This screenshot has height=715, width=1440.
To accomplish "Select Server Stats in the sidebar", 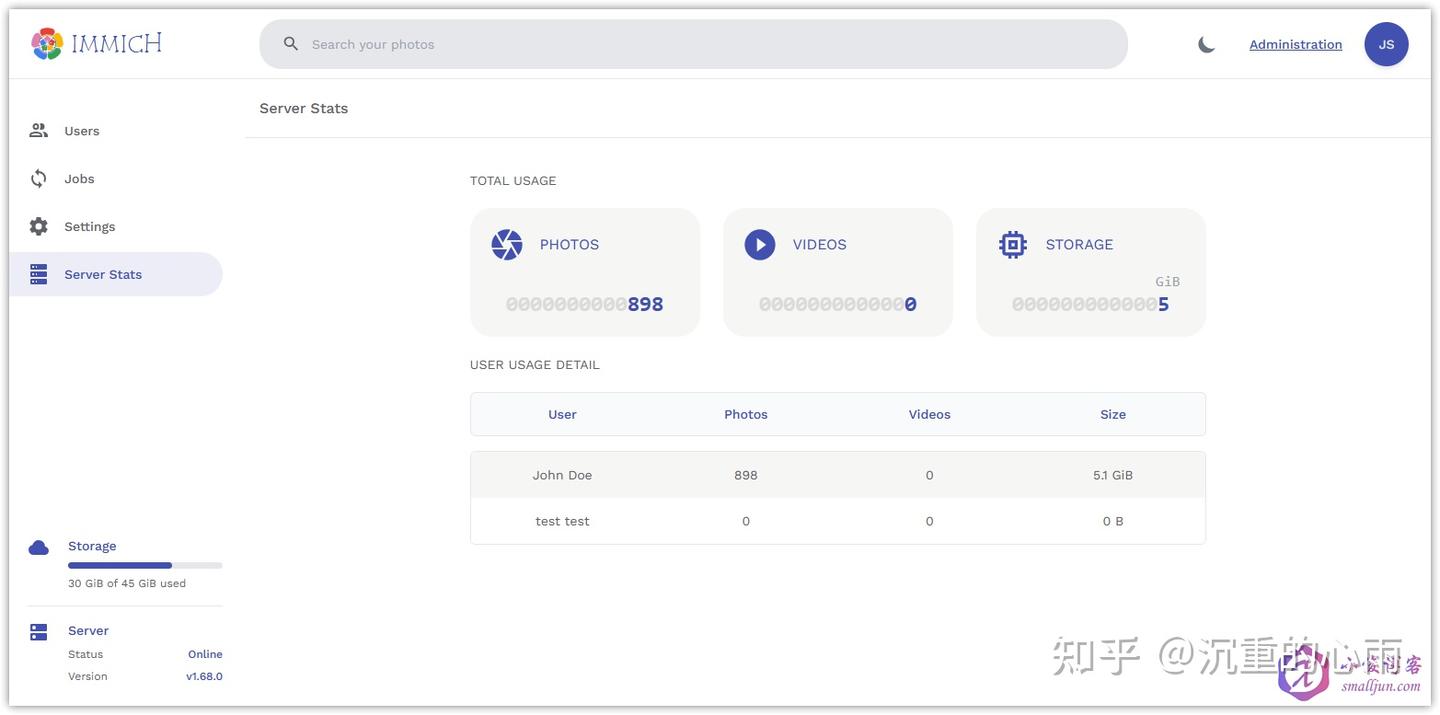I will point(103,274).
